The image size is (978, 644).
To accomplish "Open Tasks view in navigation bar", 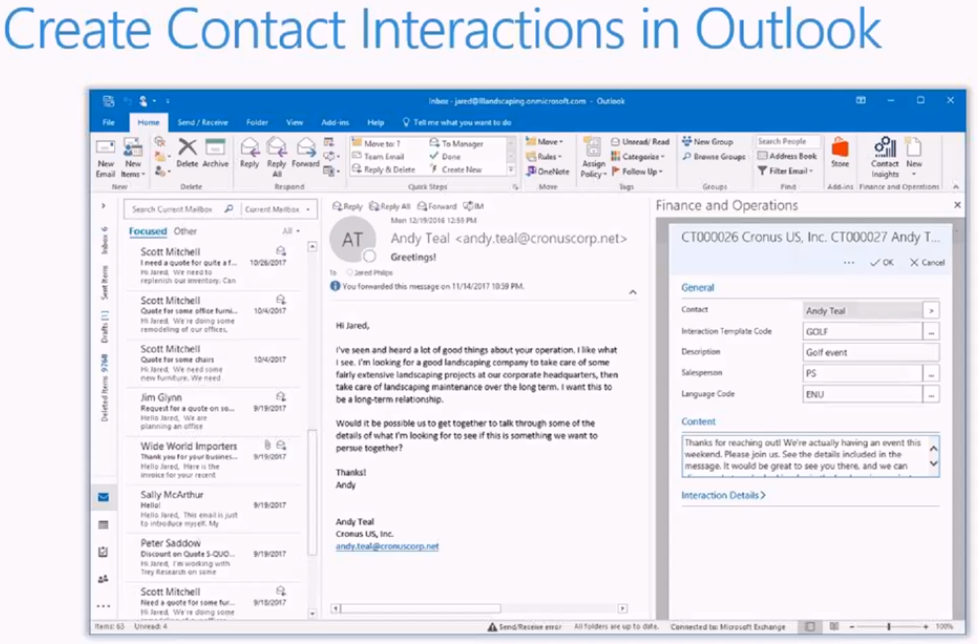I will [x=104, y=552].
